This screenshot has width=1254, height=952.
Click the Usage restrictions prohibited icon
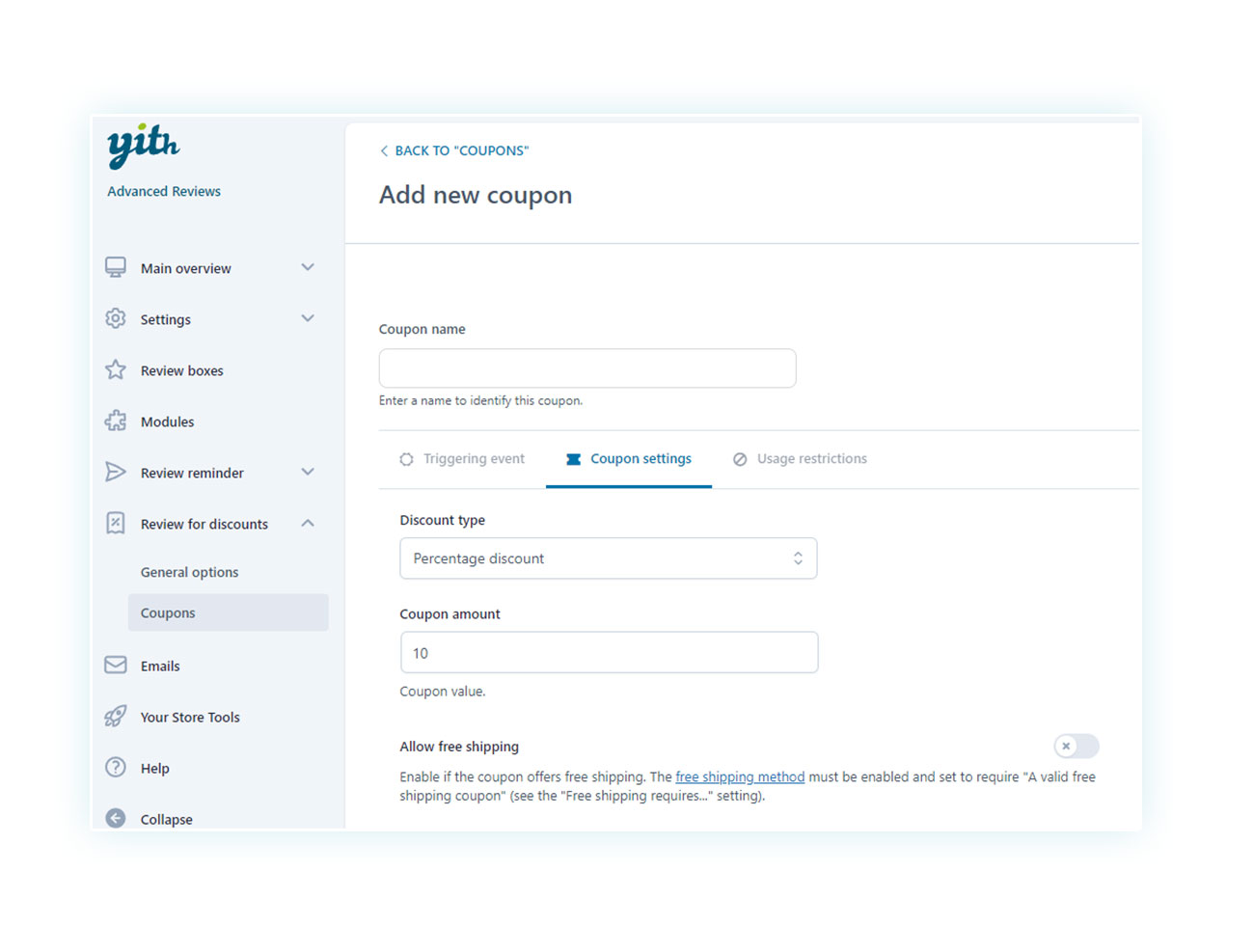740,459
